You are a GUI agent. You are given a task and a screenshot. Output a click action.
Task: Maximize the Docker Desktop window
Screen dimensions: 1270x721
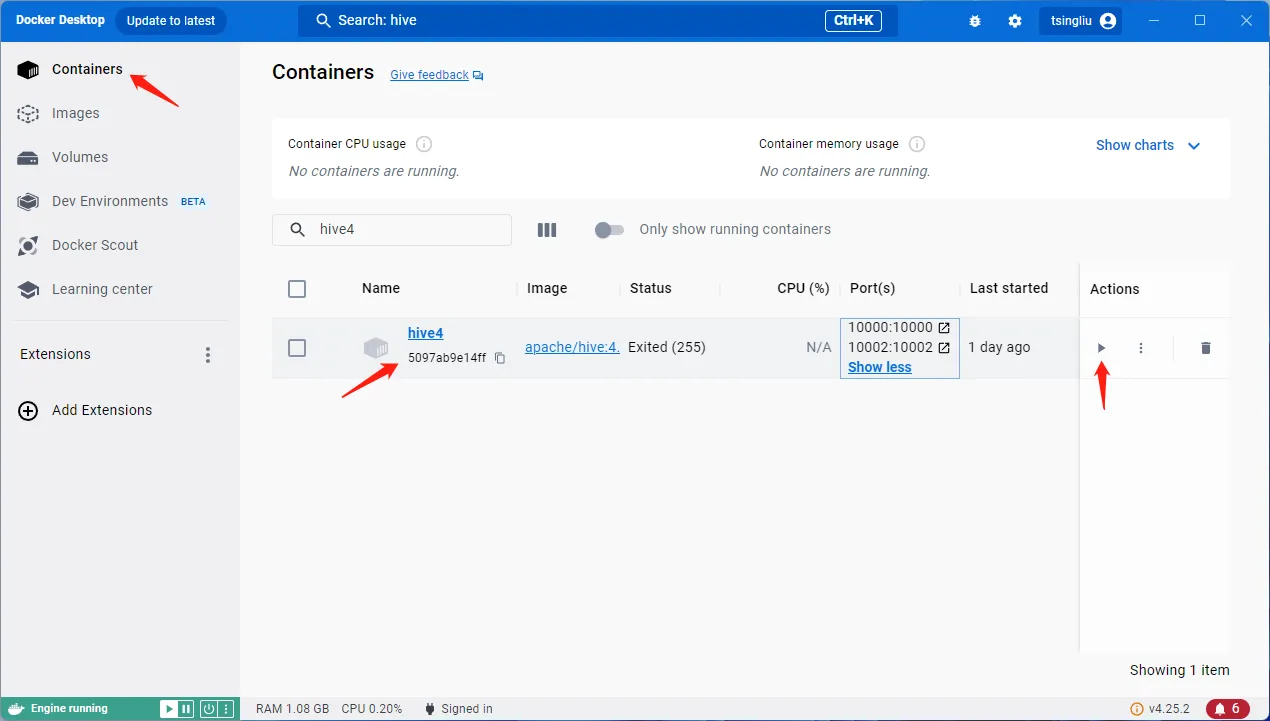1200,20
